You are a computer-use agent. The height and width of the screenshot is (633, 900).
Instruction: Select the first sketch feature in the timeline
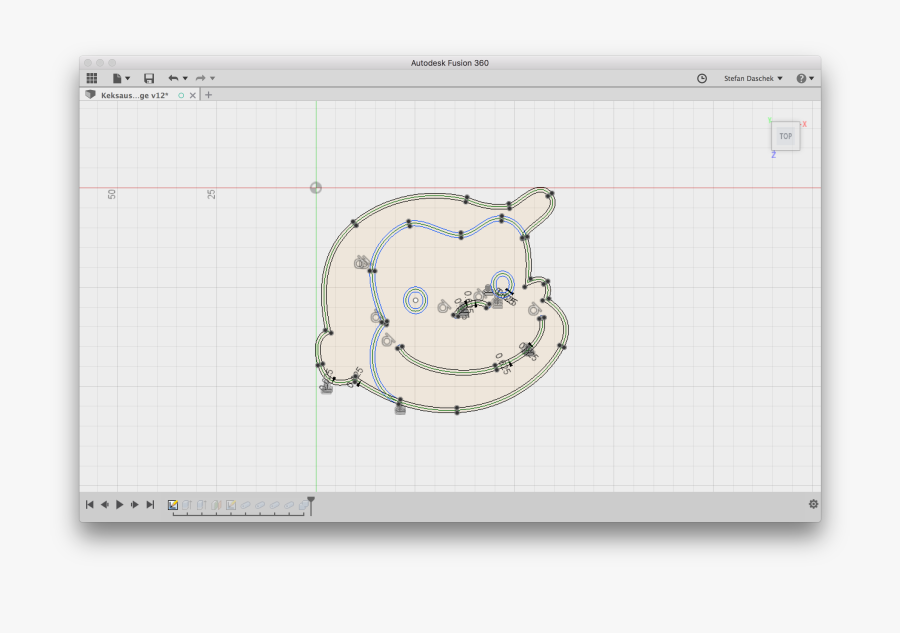pos(173,505)
